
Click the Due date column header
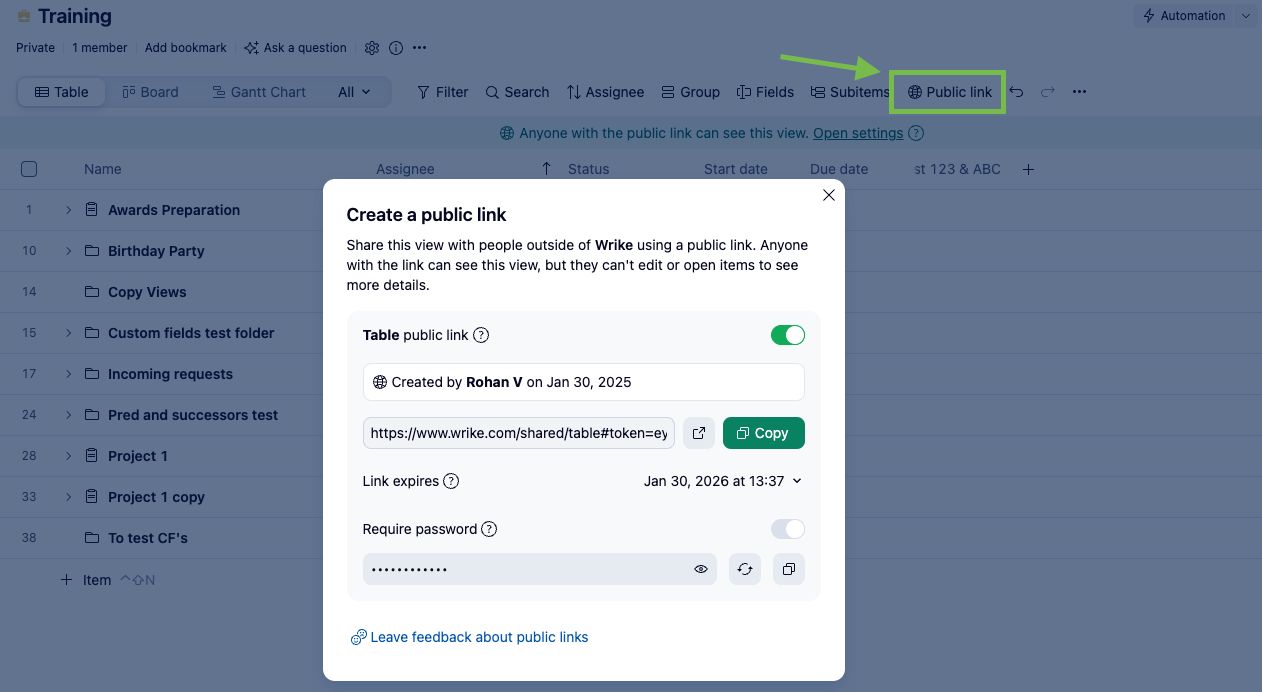click(x=839, y=169)
